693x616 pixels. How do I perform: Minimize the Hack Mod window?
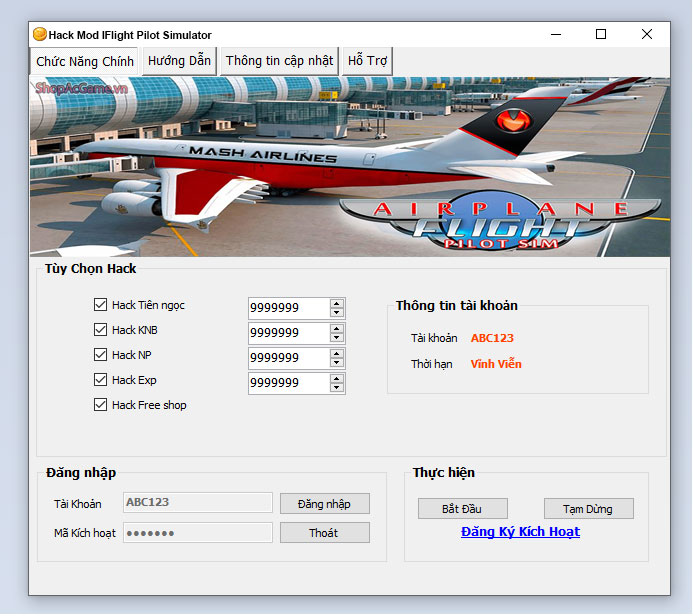pos(556,34)
